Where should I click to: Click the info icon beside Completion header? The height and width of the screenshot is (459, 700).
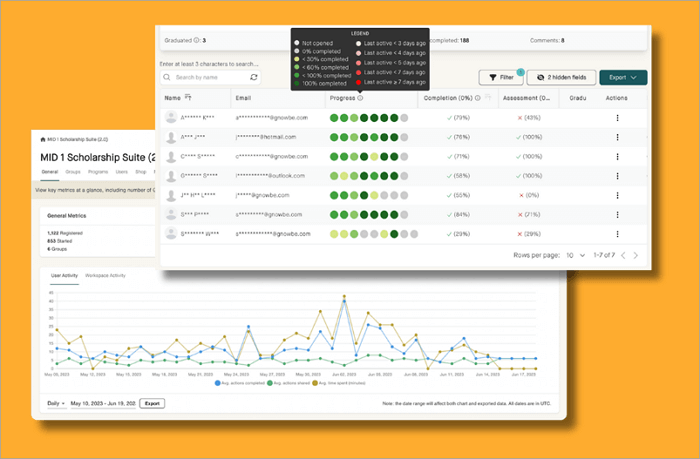click(x=478, y=98)
